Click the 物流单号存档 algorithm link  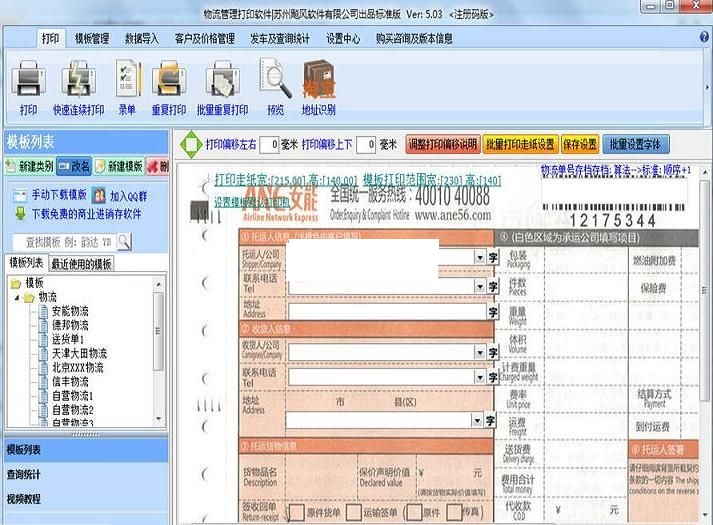click(x=615, y=171)
